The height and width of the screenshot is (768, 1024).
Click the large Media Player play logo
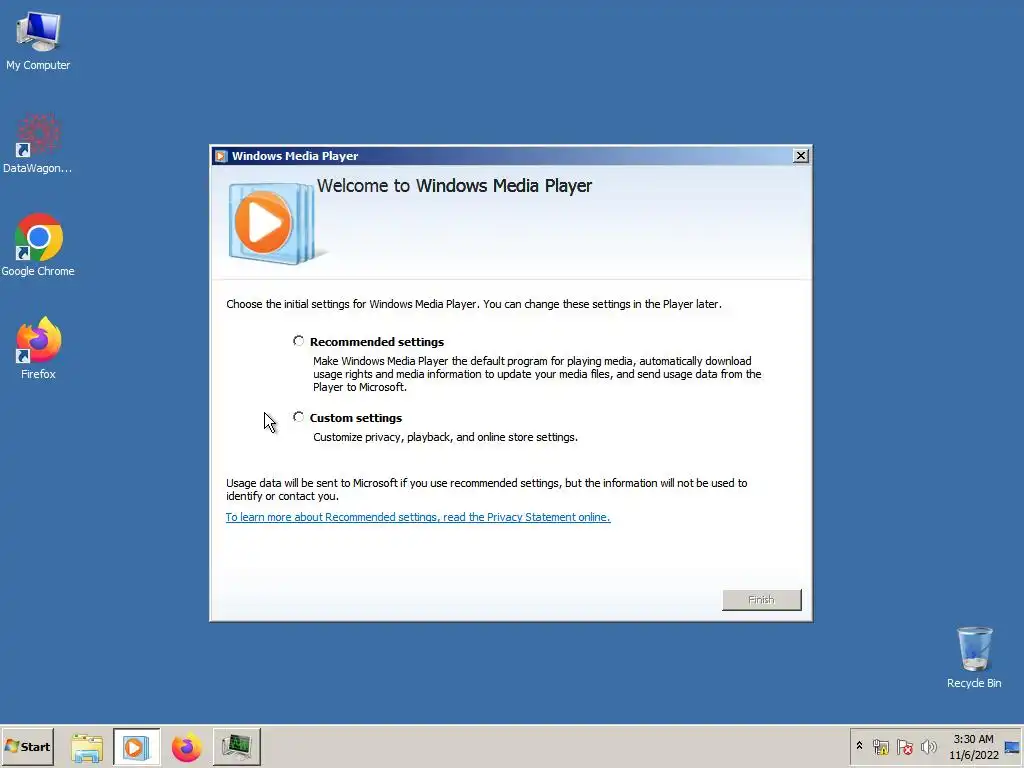pyautogui.click(x=271, y=223)
